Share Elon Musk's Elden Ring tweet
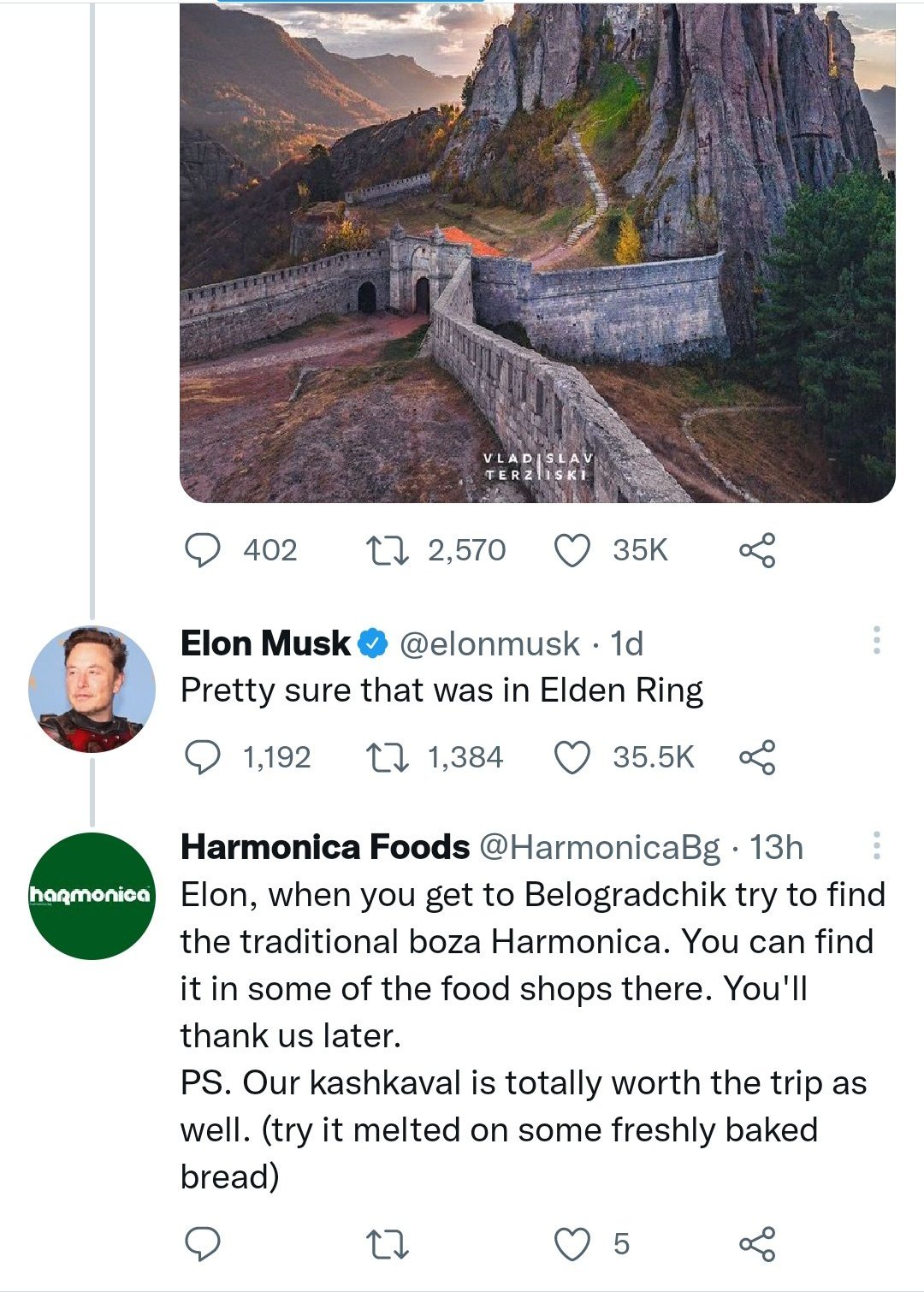The image size is (924, 1292). (757, 757)
